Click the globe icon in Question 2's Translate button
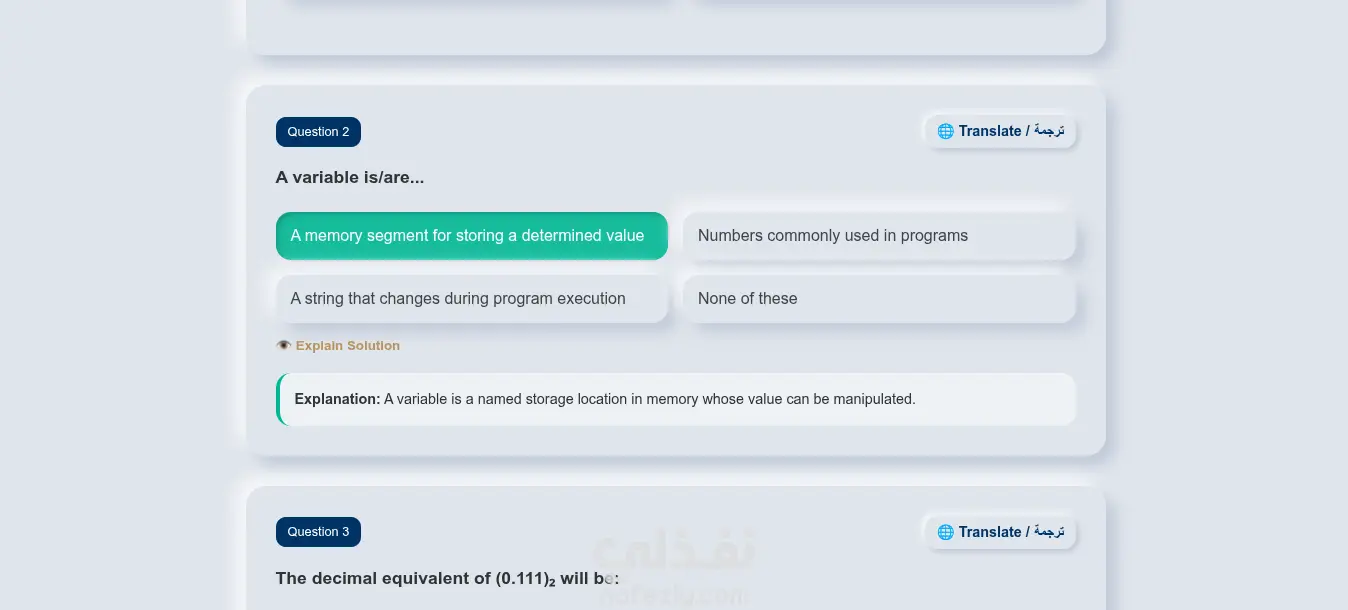 [945, 131]
